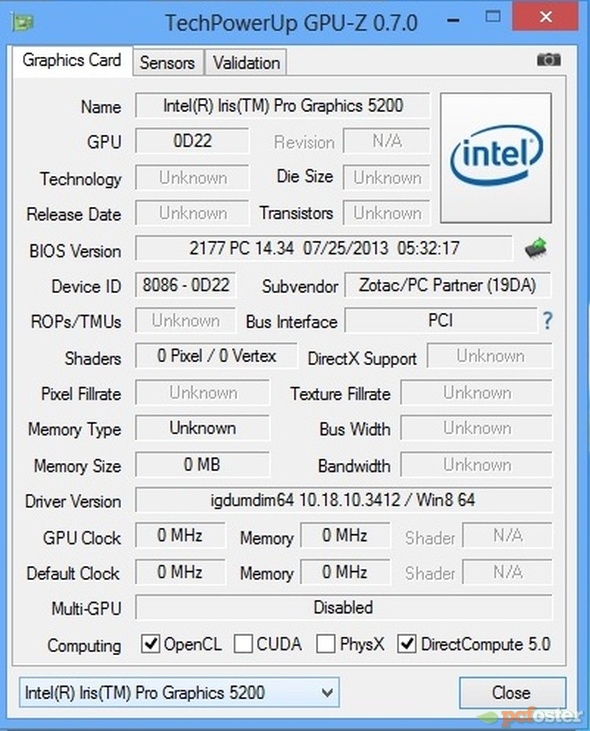This screenshot has height=731, width=590.
Task: Click the BIOS Version field
Action: [x=324, y=248]
